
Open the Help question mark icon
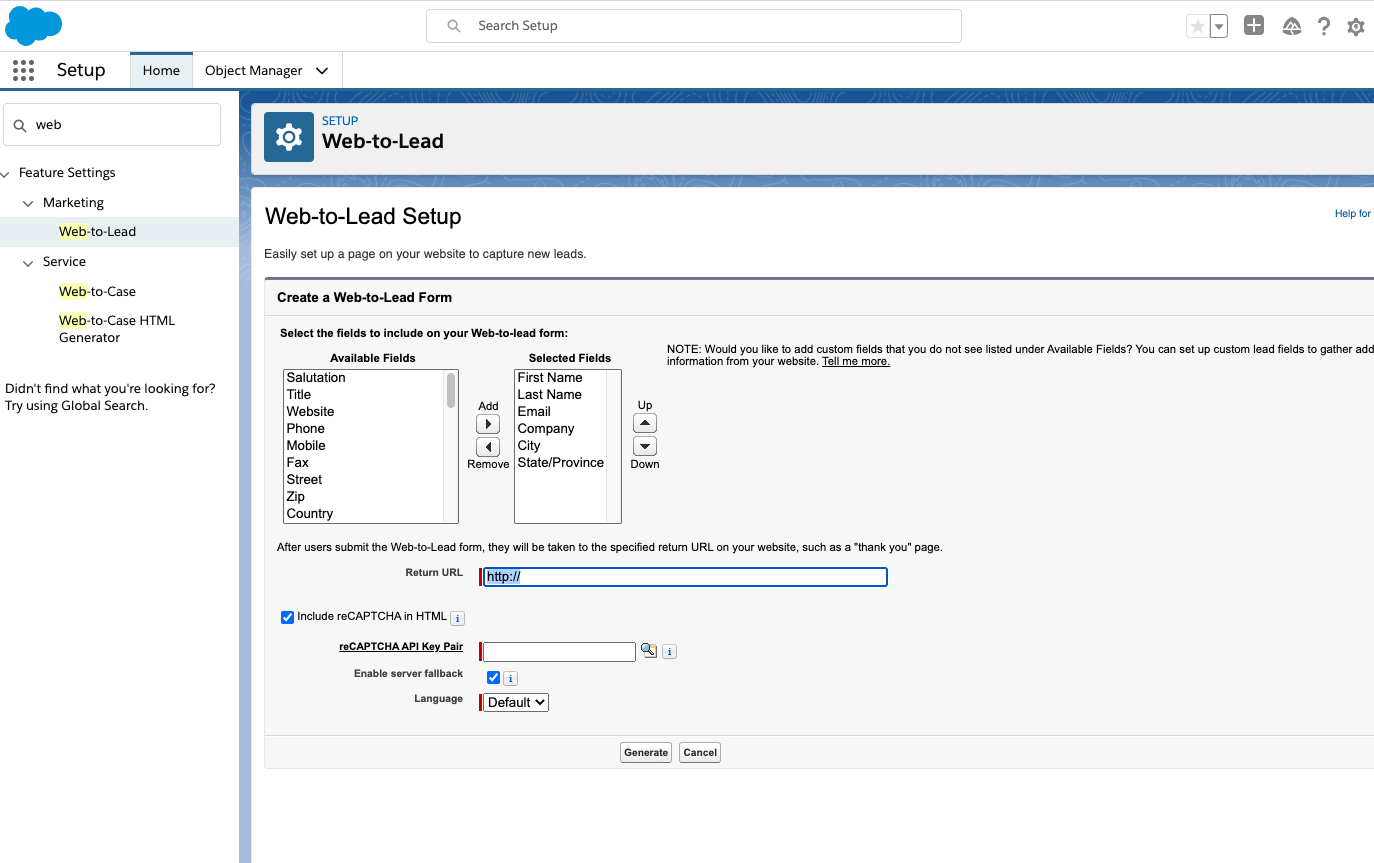(x=1324, y=27)
